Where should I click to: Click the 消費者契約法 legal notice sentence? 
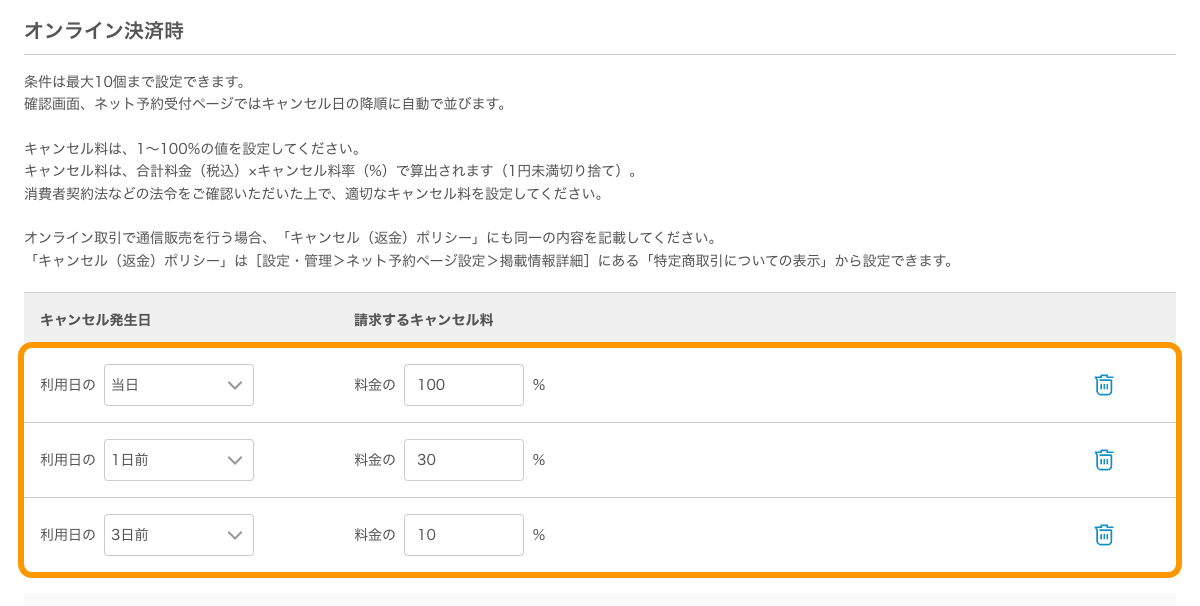coord(327,194)
